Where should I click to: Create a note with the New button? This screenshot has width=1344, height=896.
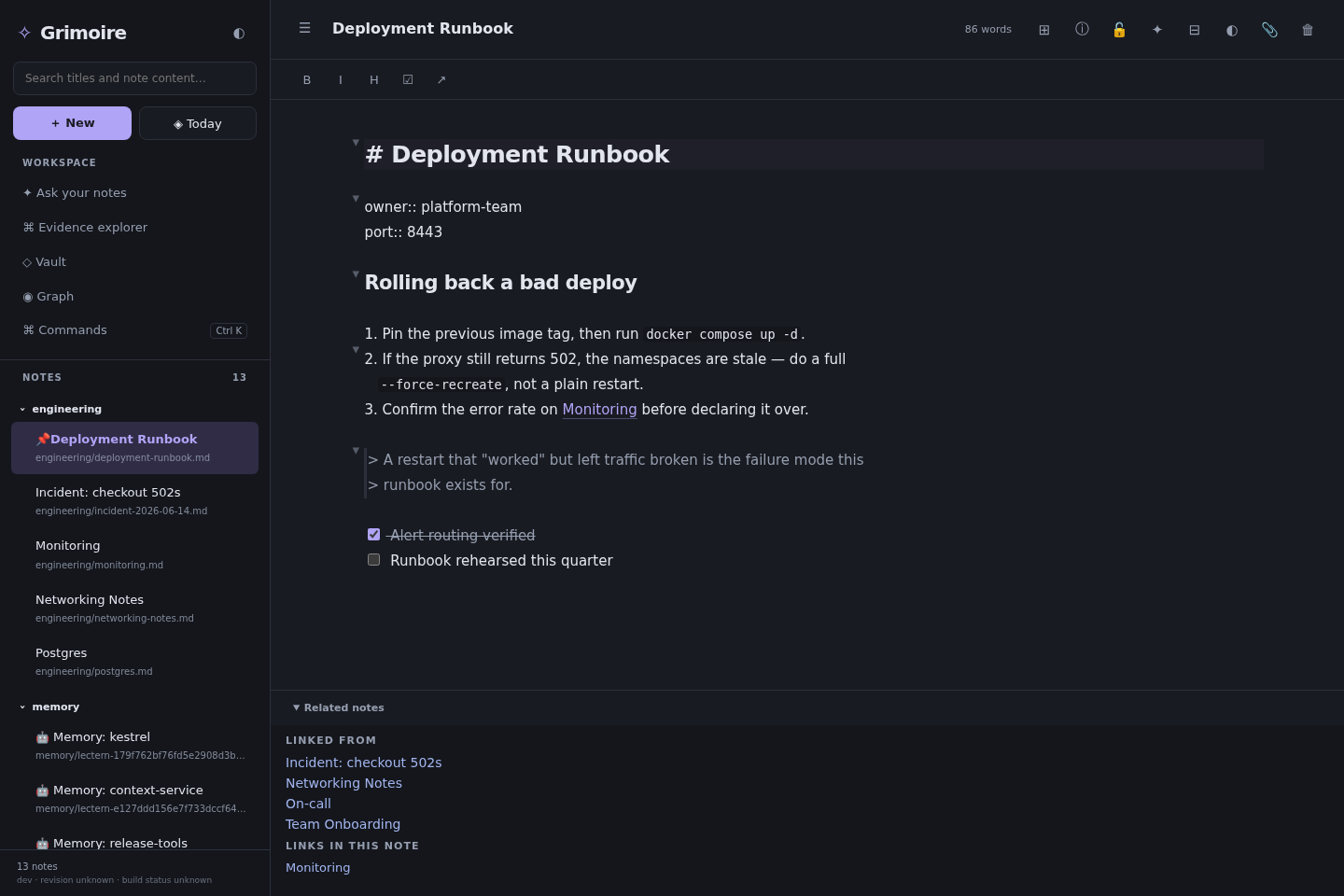point(72,123)
